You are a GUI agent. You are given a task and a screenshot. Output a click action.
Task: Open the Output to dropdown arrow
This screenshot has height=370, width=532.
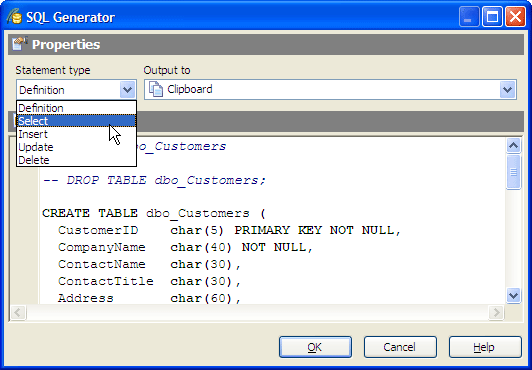(507, 90)
